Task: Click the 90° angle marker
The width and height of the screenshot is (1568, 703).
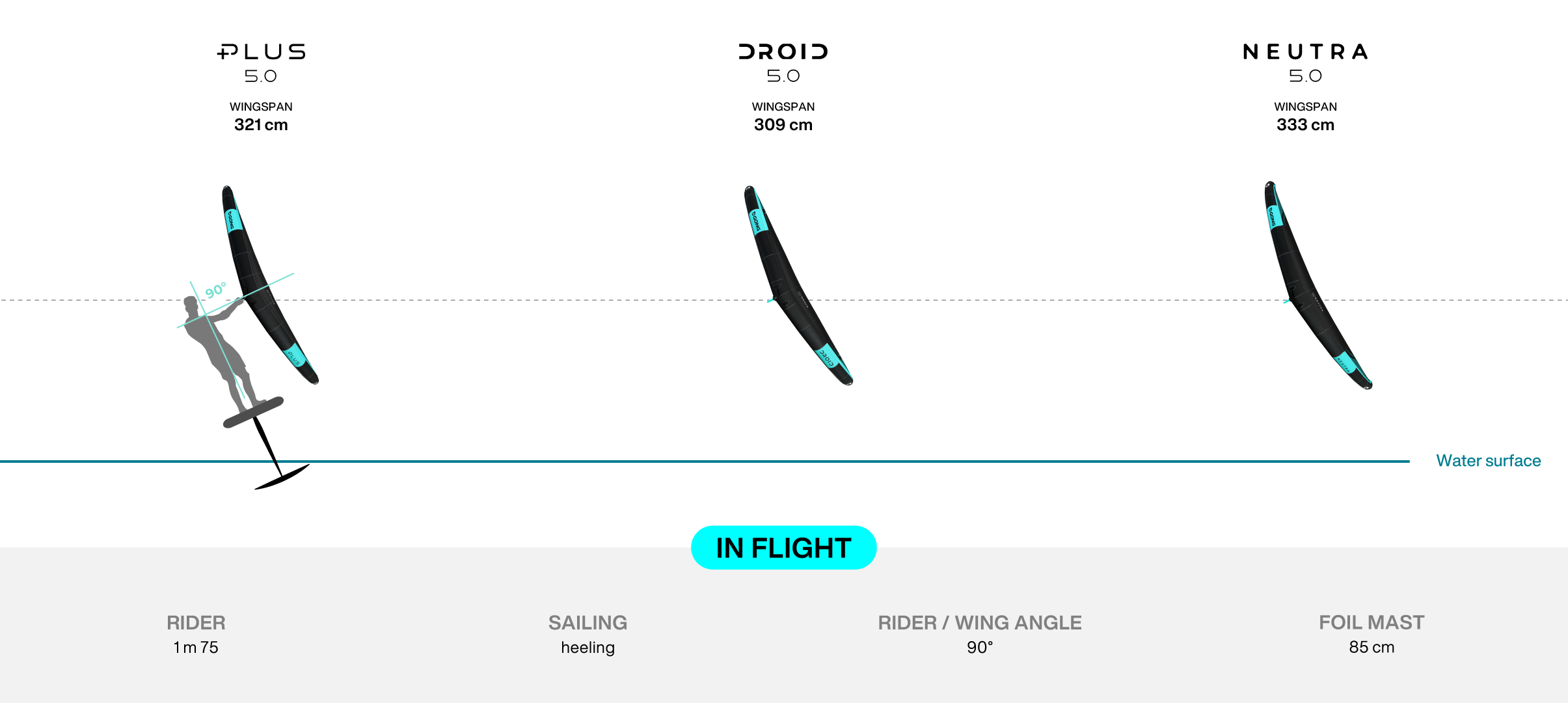Action: click(216, 290)
